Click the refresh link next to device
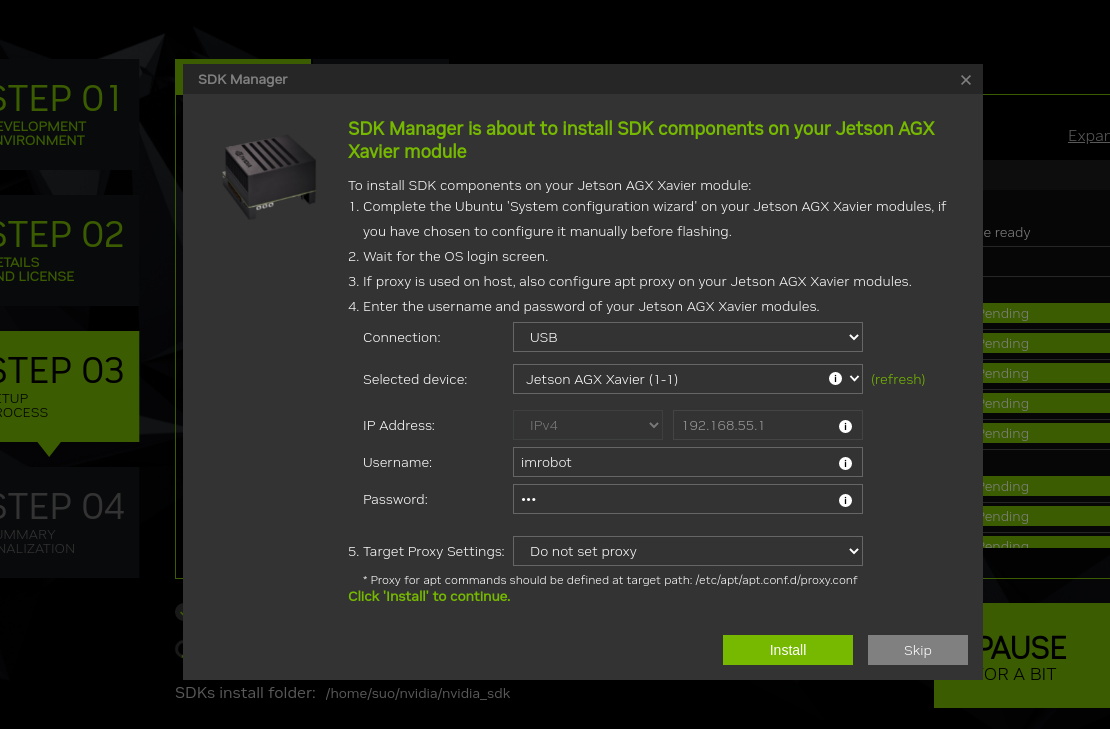Image resolution: width=1110 pixels, height=729 pixels. coord(898,379)
